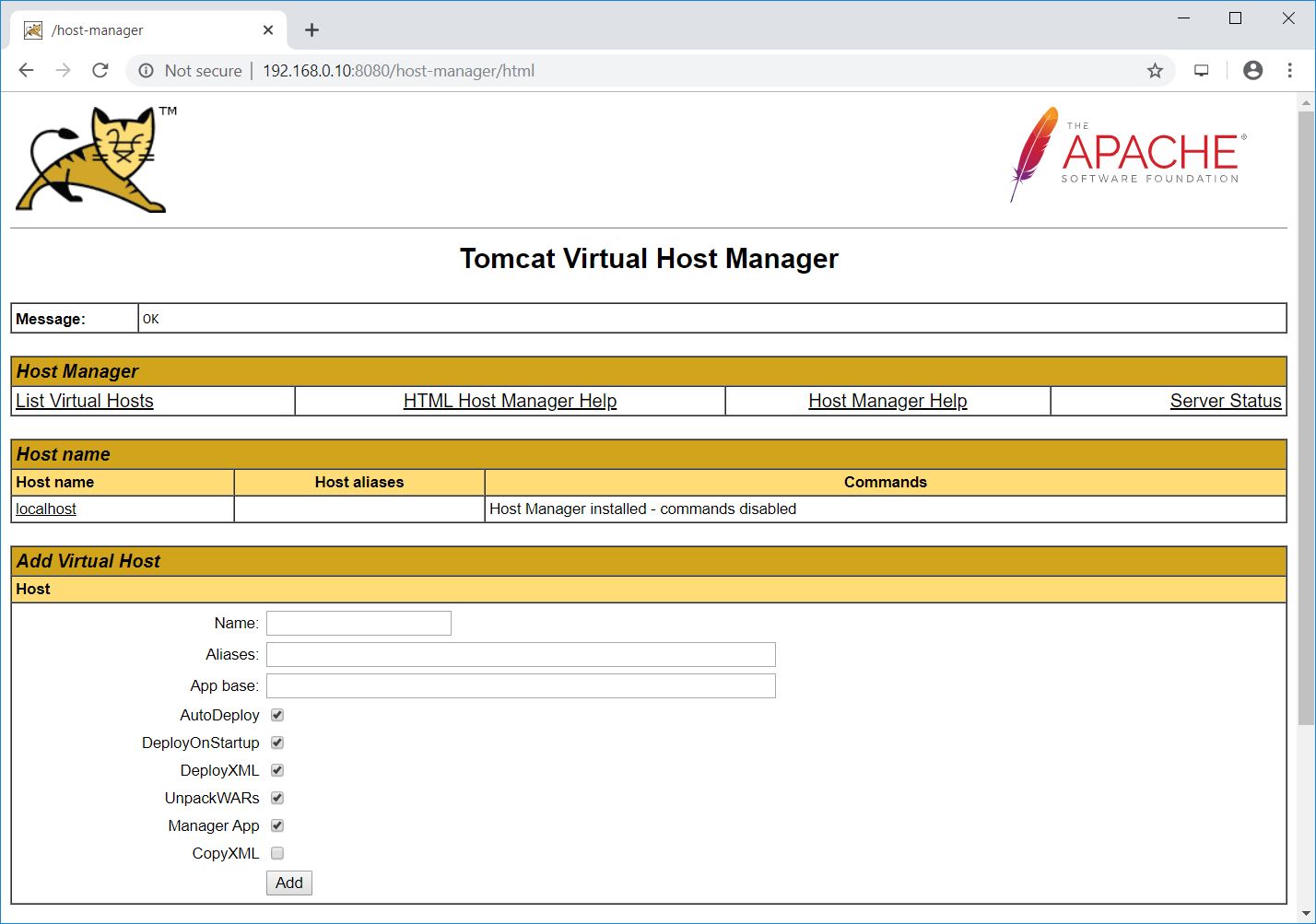Uncheck the DeployOnStartup checkbox
1316x924 pixels.
pyautogui.click(x=277, y=743)
